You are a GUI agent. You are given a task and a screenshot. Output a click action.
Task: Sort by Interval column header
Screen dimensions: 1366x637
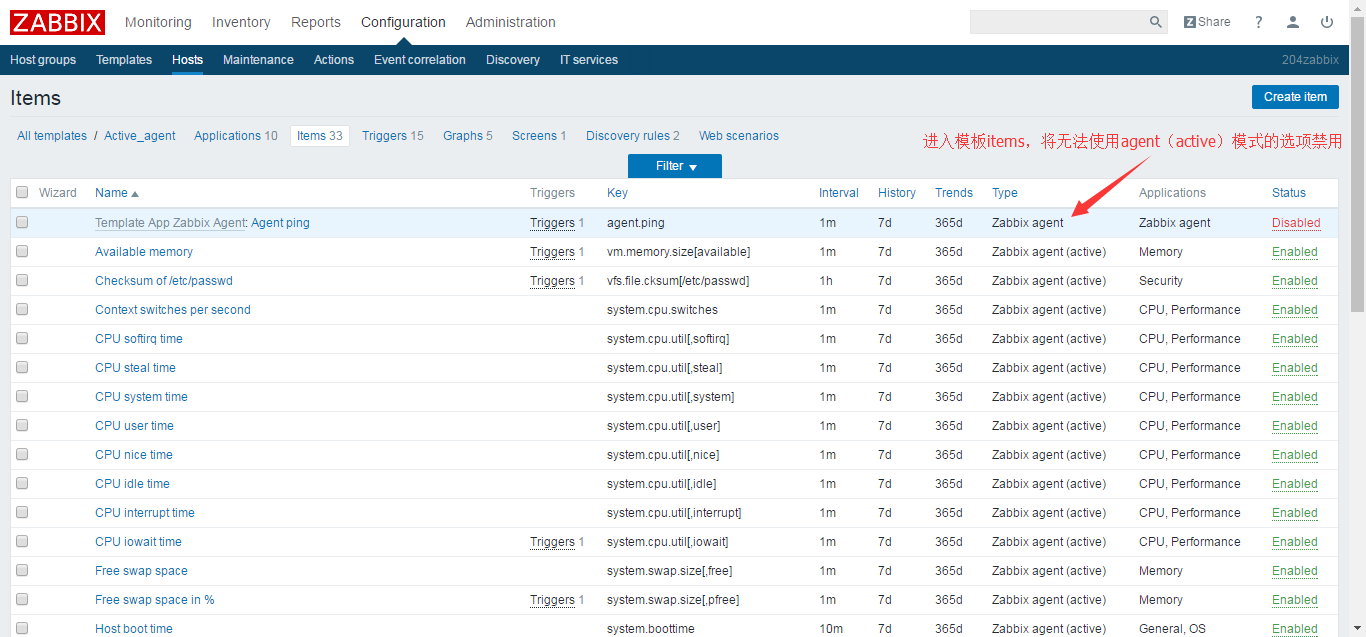839,193
